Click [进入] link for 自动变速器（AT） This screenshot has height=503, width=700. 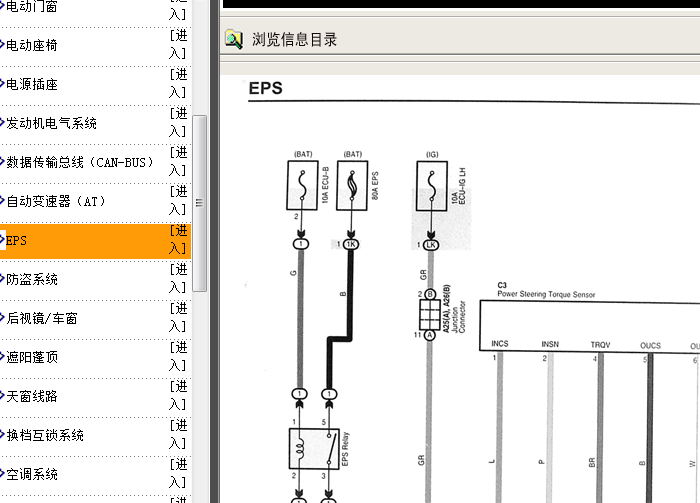coord(178,200)
